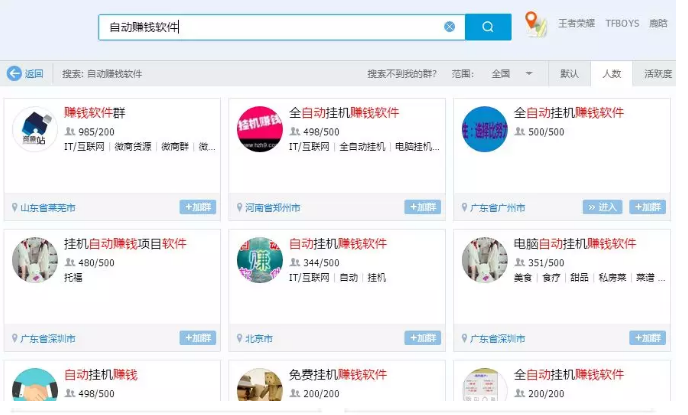688x415 pixels.
Task: Open avatar of the 北京市 group
Action: coord(260,260)
